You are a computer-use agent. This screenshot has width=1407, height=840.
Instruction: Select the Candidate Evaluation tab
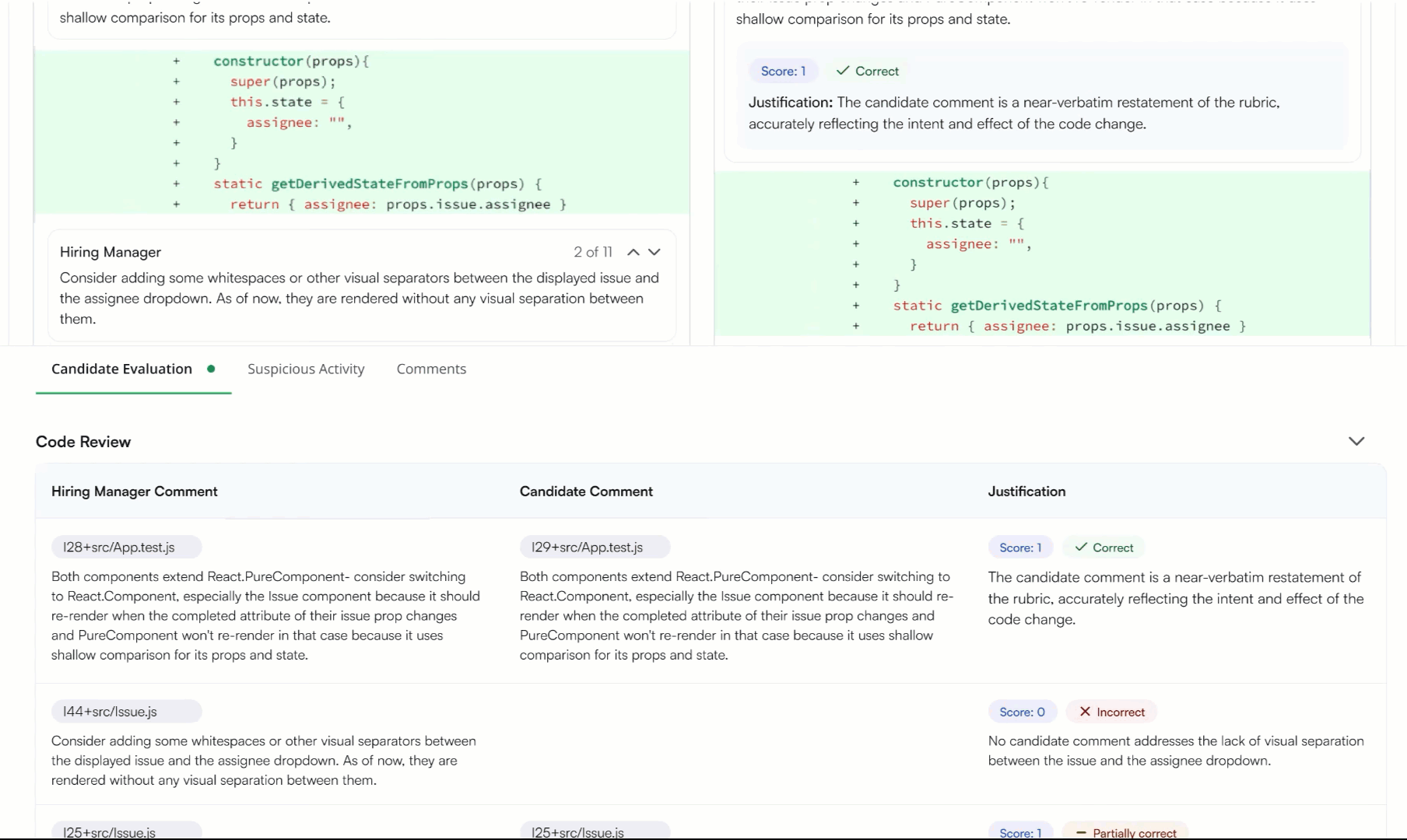(121, 369)
